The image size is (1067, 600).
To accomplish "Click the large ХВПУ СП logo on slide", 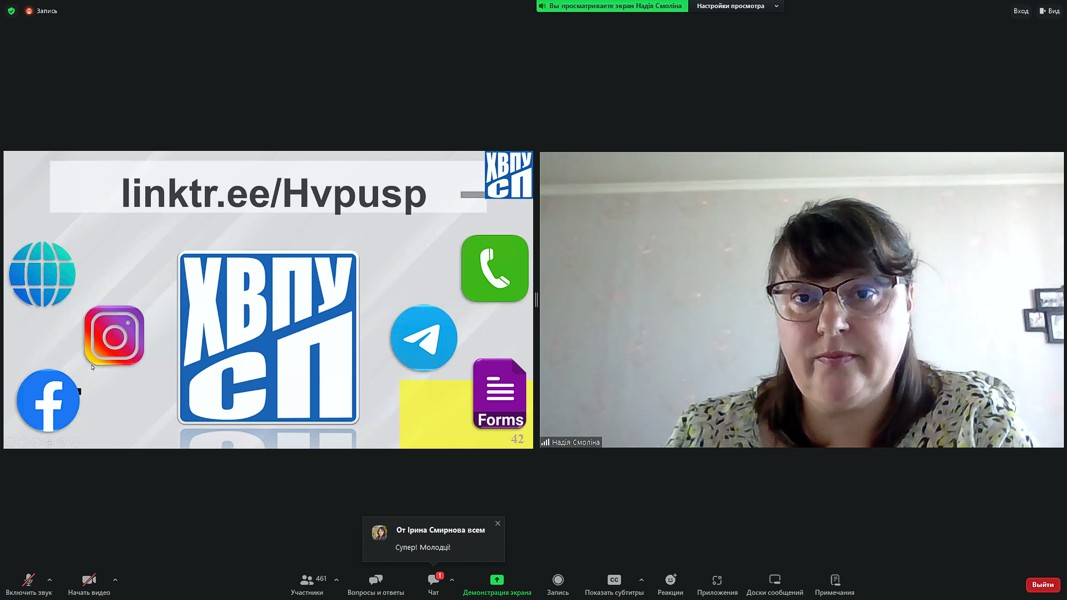I will (268, 338).
